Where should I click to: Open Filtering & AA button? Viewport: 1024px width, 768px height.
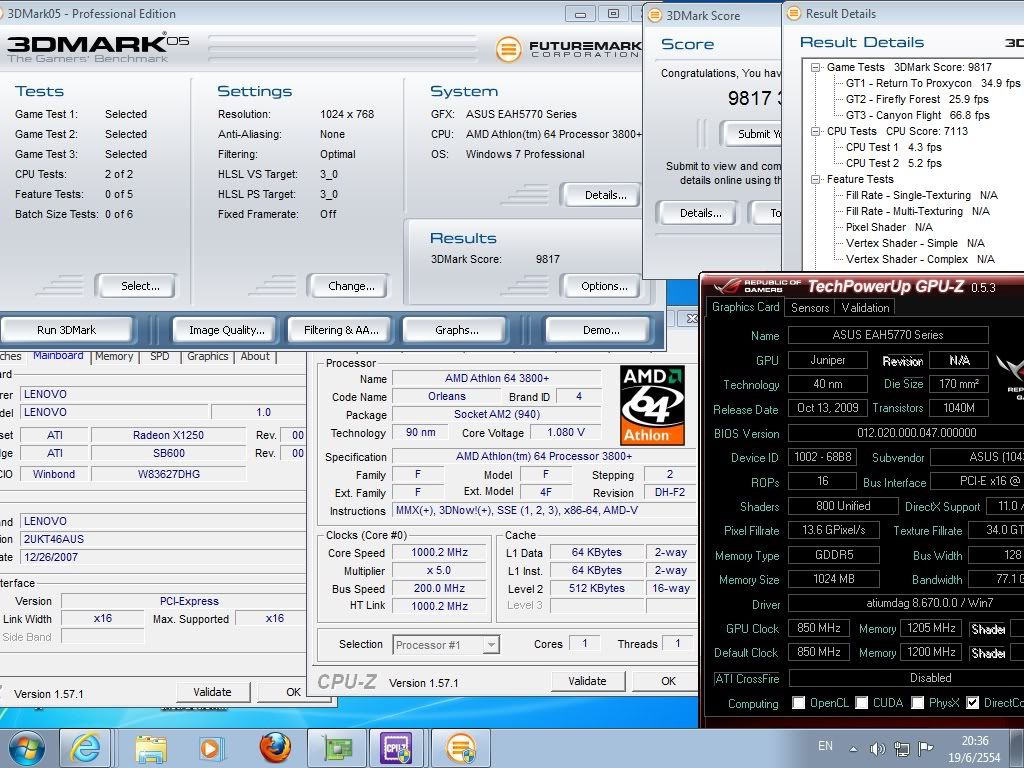pyautogui.click(x=341, y=330)
